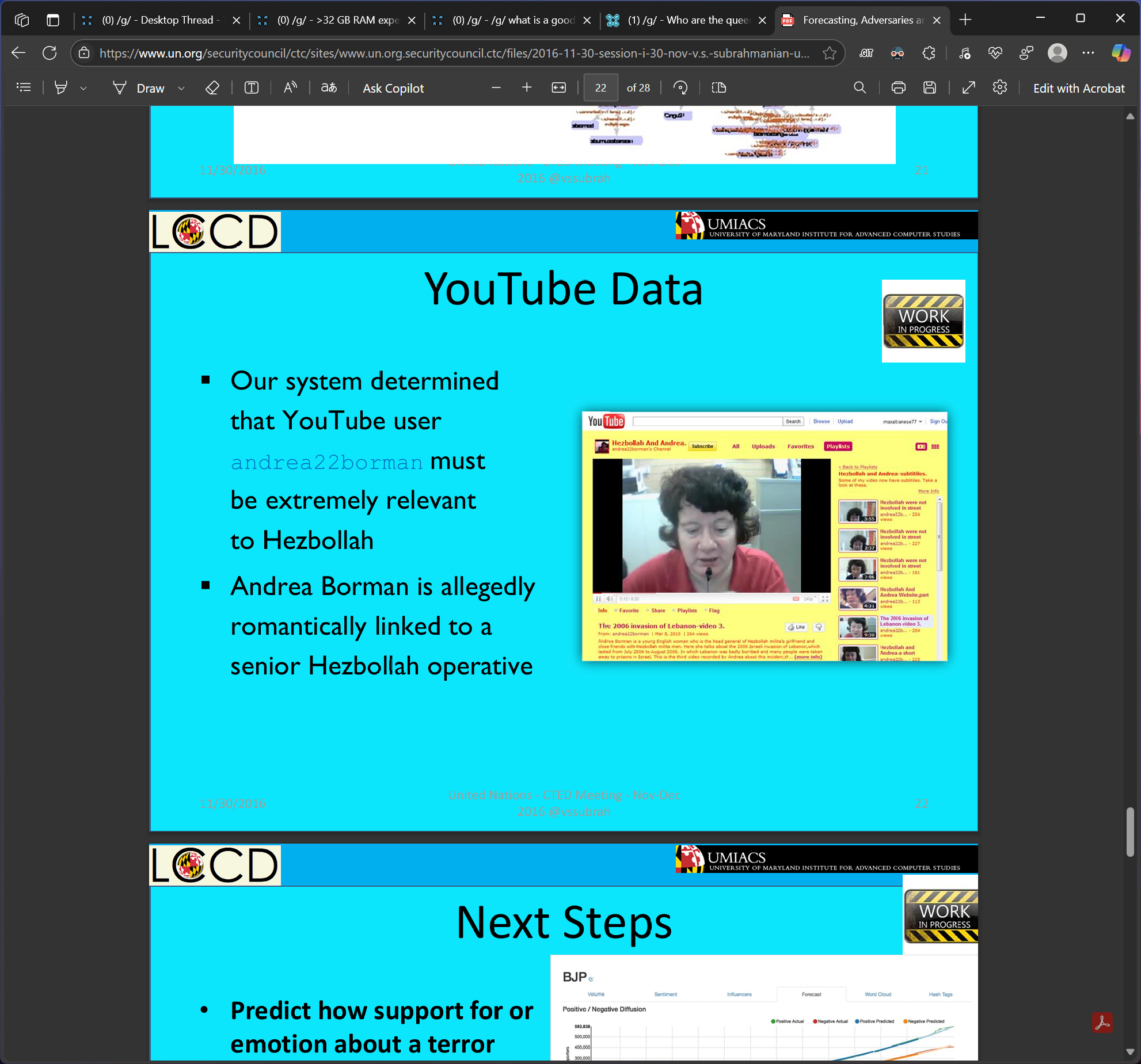Open the Workspaces icon in title bar
The width and height of the screenshot is (1141, 1064).
pyautogui.click(x=22, y=20)
